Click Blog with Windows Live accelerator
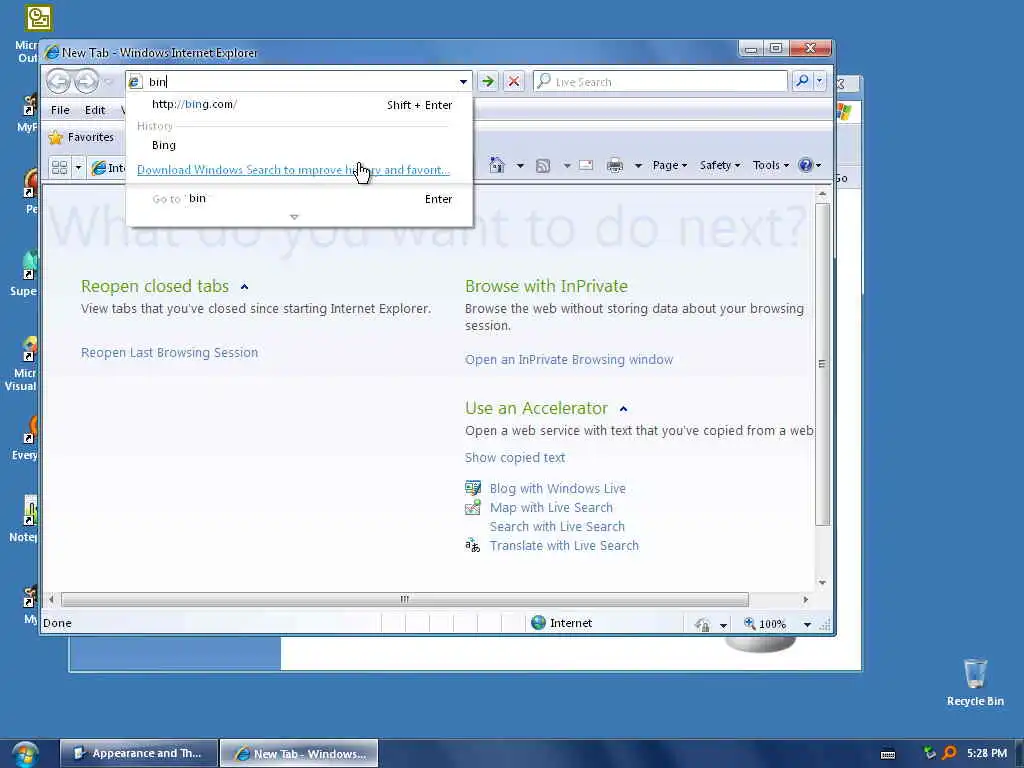Screen dimensions: 1024x768 coord(558,488)
